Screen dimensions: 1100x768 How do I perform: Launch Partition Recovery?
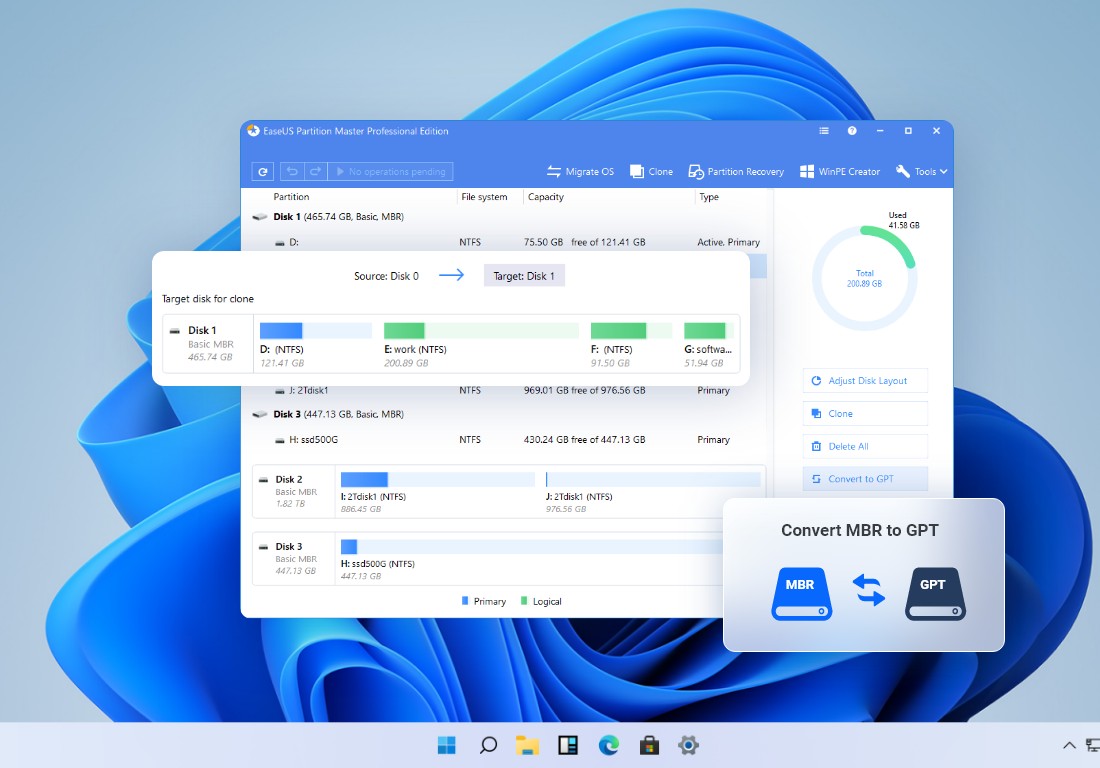tap(736, 172)
